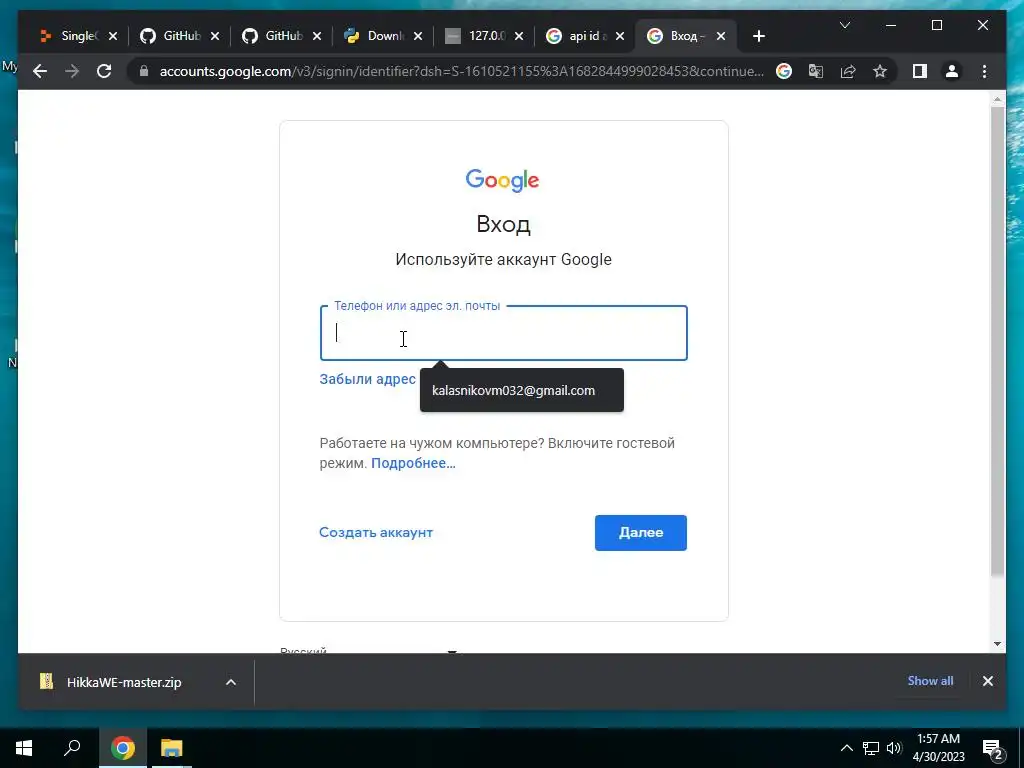Screen dimensions: 1024x768
Task: Switch to the api id Google tab
Action: coord(577,36)
